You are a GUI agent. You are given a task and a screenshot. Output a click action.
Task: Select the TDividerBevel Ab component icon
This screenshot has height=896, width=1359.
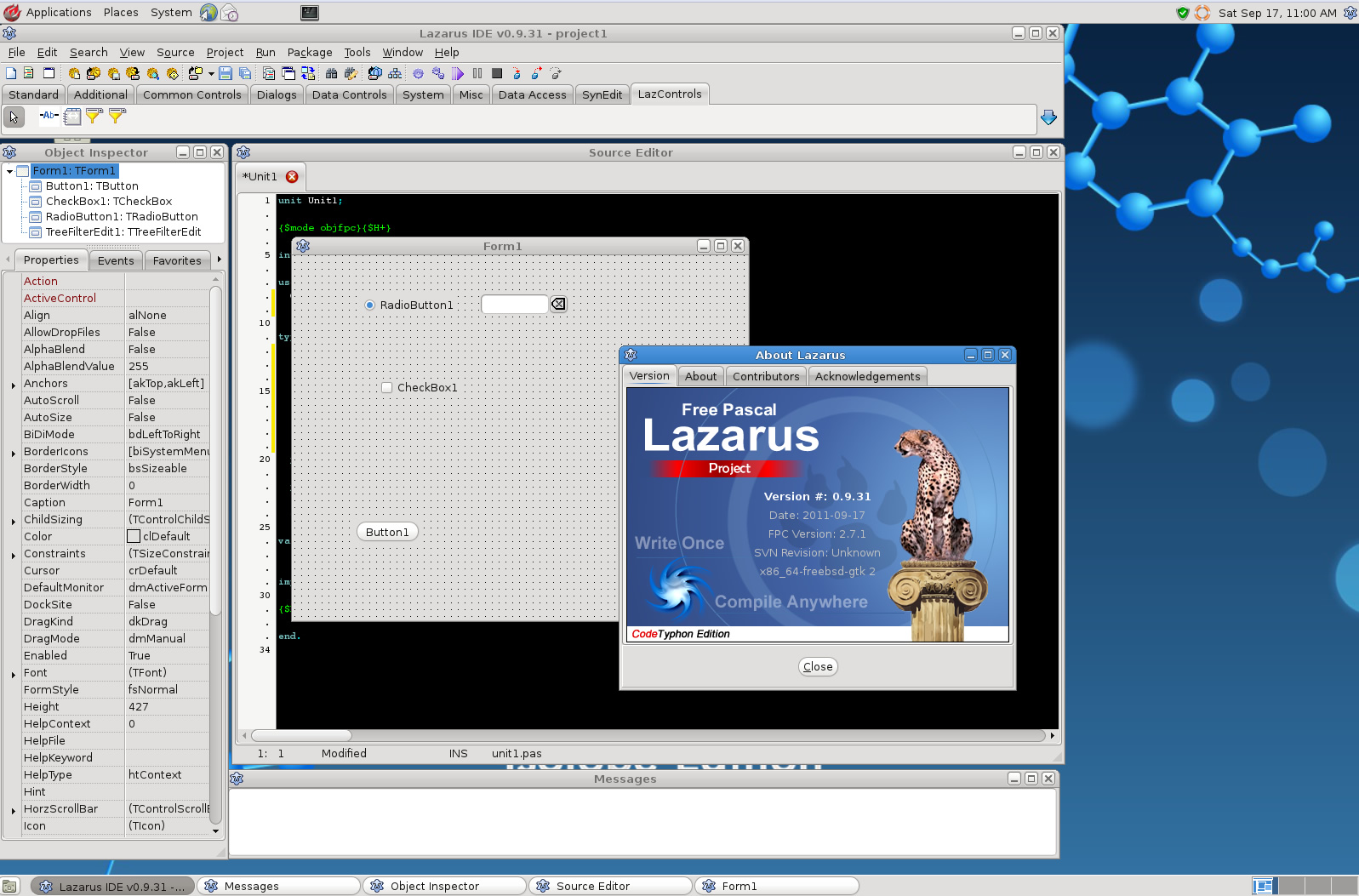[49, 116]
